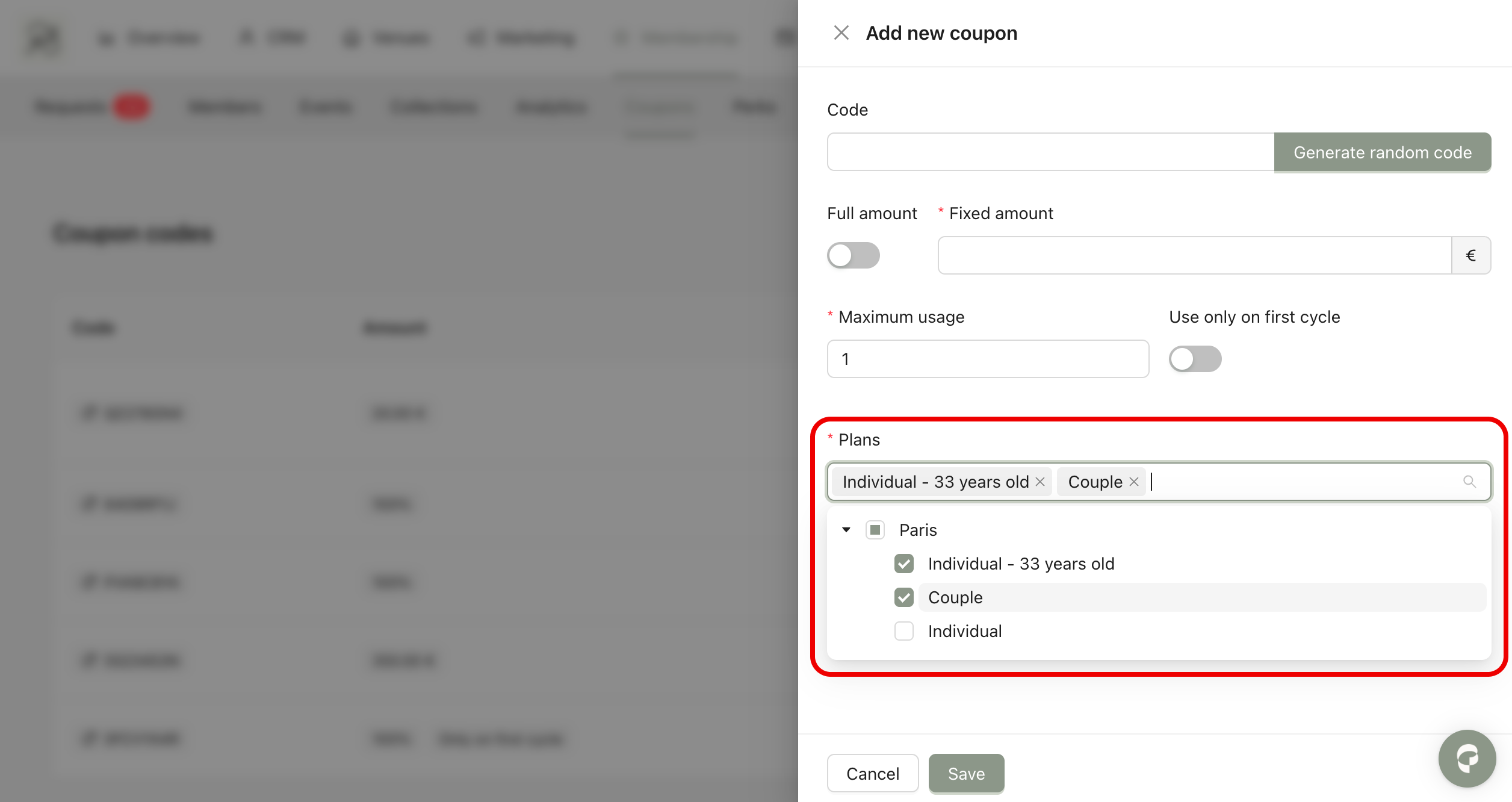
Task: Focus the Fixed amount field
Action: [1194, 255]
